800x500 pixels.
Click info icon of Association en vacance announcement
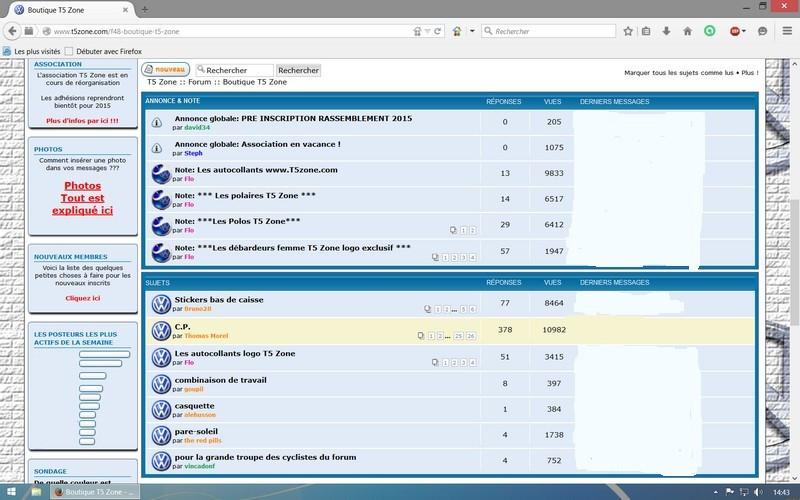tap(157, 148)
